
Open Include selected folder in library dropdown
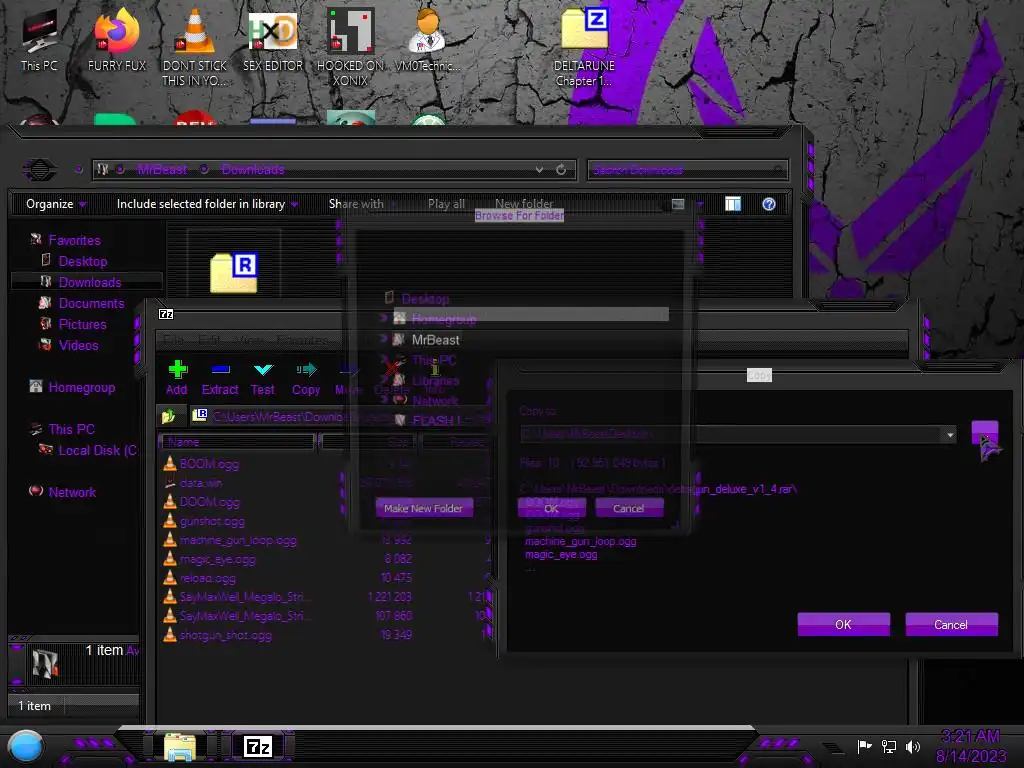[x=207, y=204]
